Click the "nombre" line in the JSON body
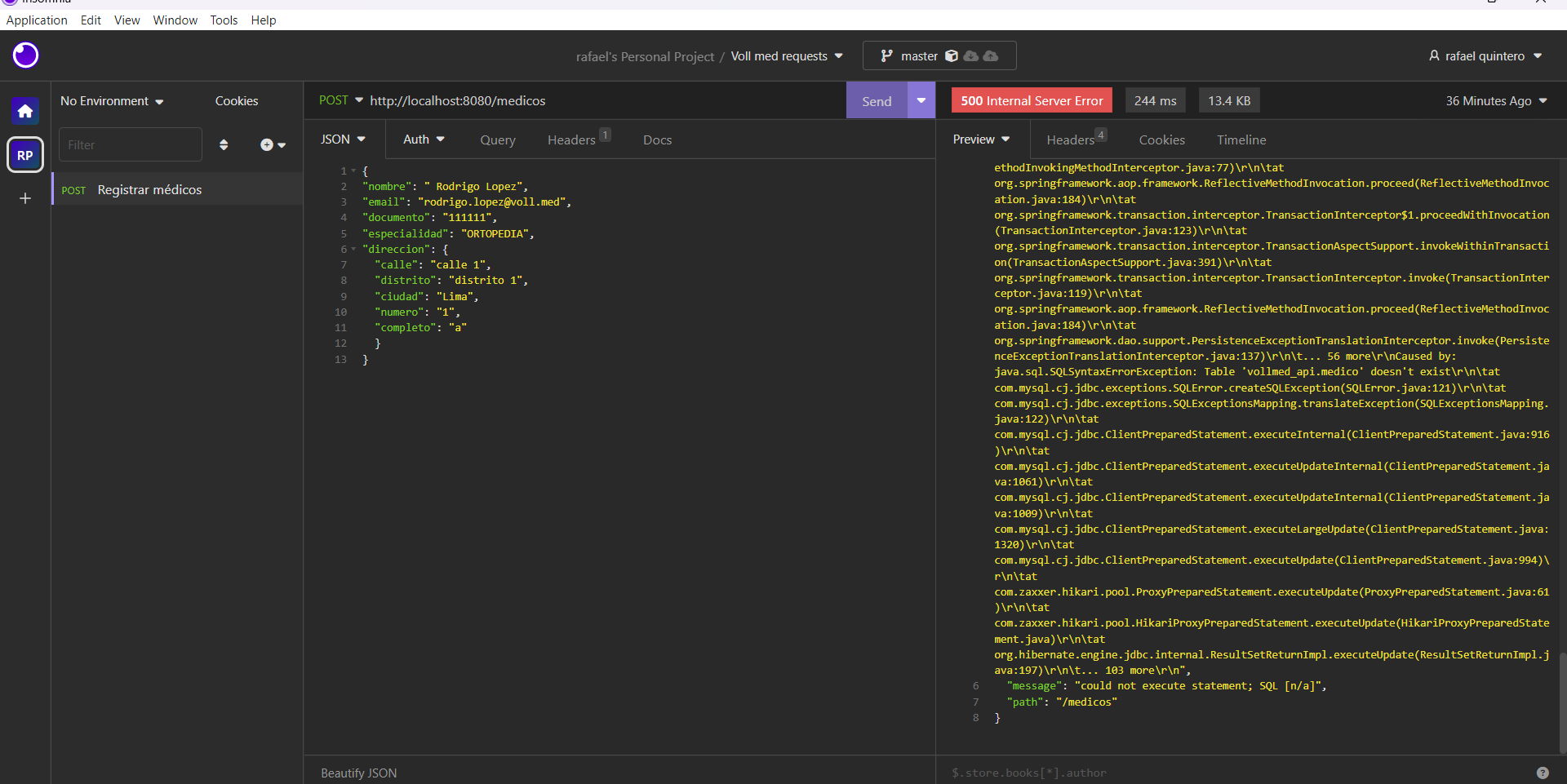The height and width of the screenshot is (784, 1567). 446,187
